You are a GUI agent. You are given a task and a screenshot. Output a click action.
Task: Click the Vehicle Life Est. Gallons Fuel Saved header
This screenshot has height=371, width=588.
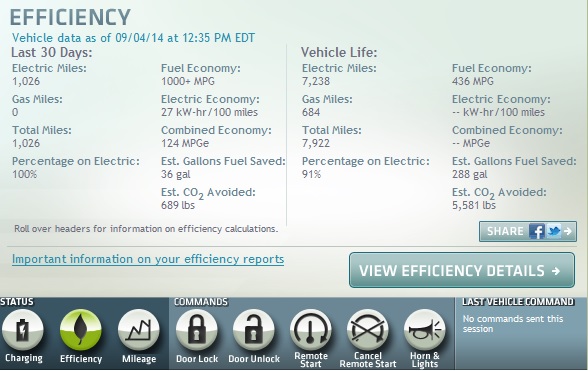click(514, 161)
